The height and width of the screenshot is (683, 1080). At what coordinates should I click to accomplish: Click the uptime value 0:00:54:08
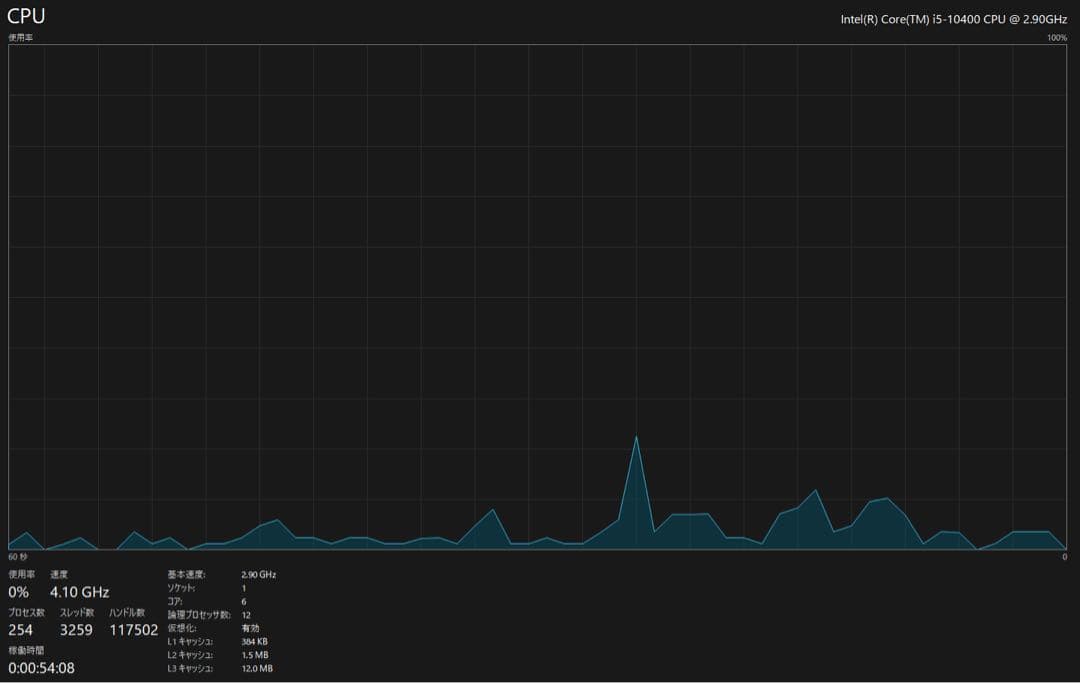coord(41,668)
